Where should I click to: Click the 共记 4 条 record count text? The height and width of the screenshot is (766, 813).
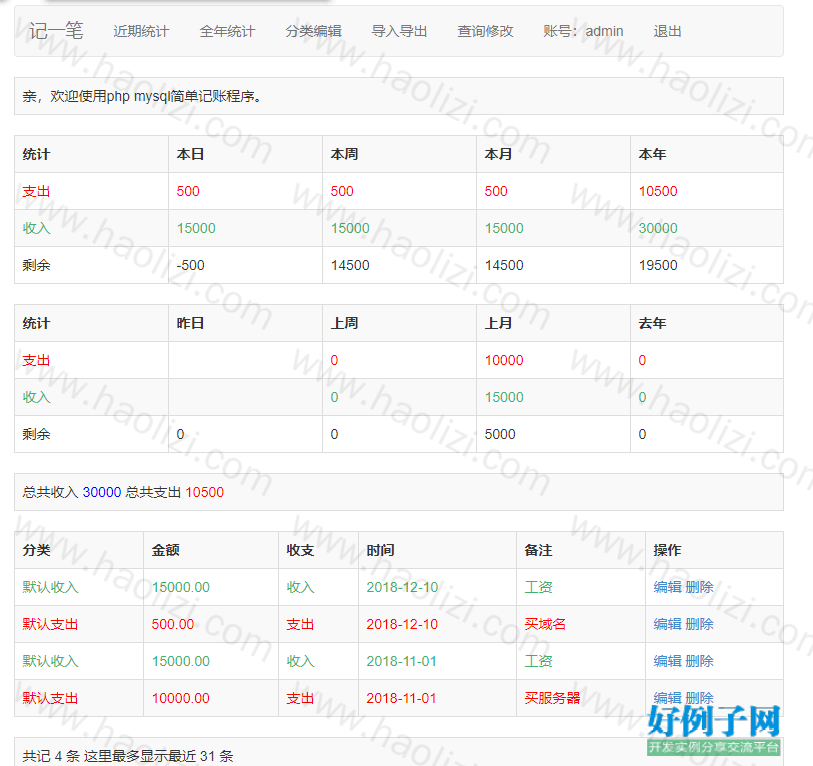(51, 756)
